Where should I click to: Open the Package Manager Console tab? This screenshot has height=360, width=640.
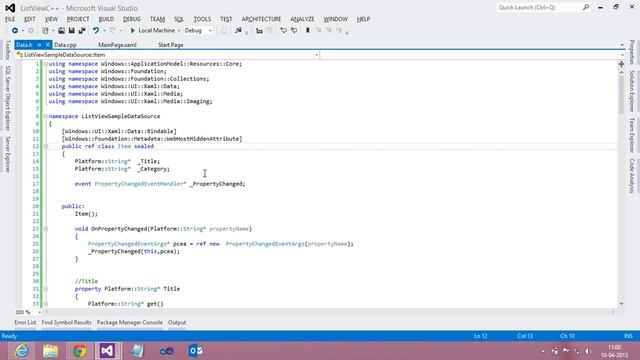(x=130, y=322)
